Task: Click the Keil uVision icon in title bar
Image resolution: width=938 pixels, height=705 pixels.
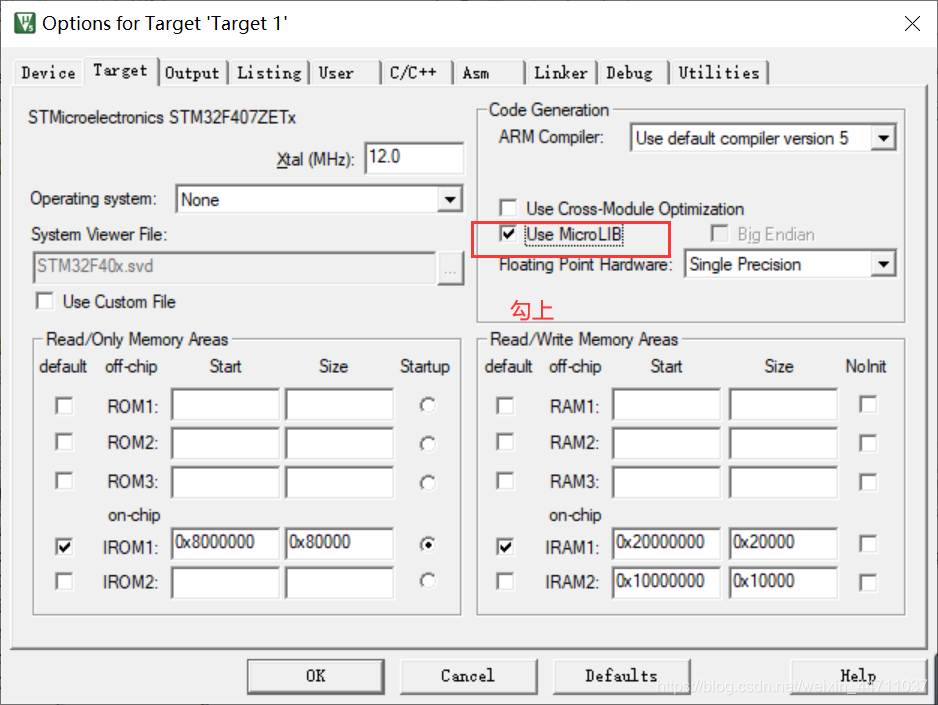Action: coord(25,23)
